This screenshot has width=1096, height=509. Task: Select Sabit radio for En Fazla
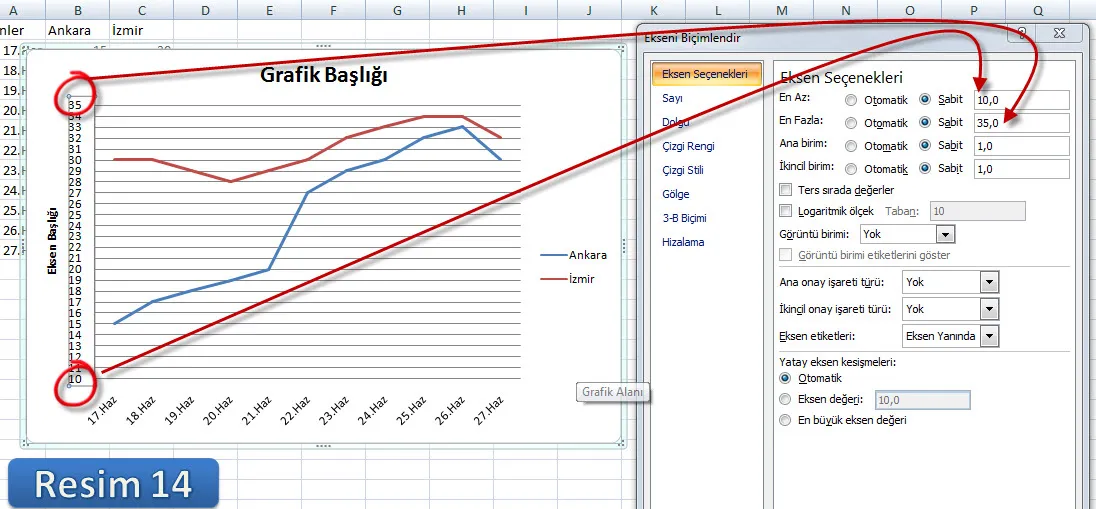(x=925, y=123)
